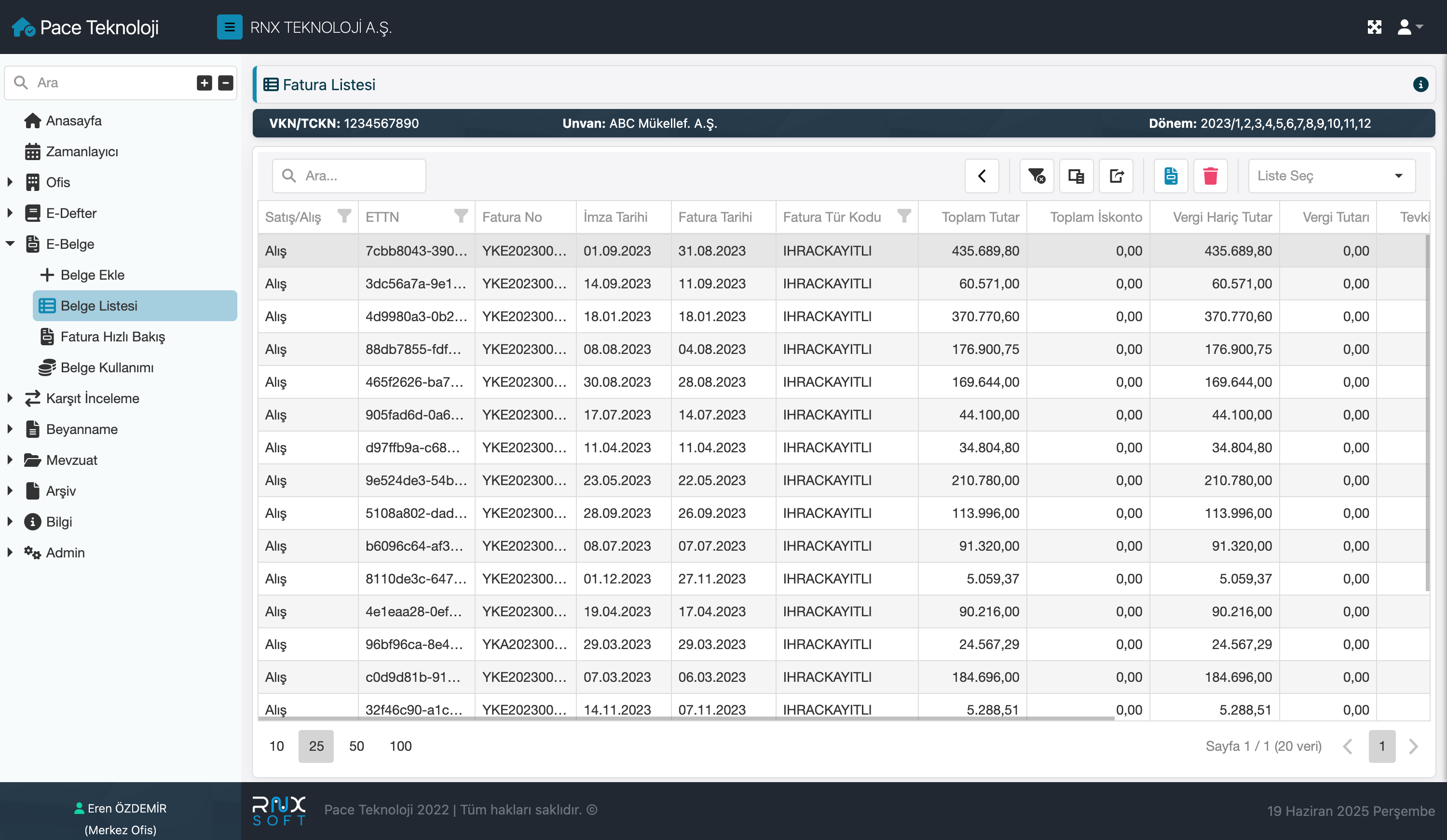Set page size to 50 rows
The image size is (1447, 840).
(356, 746)
